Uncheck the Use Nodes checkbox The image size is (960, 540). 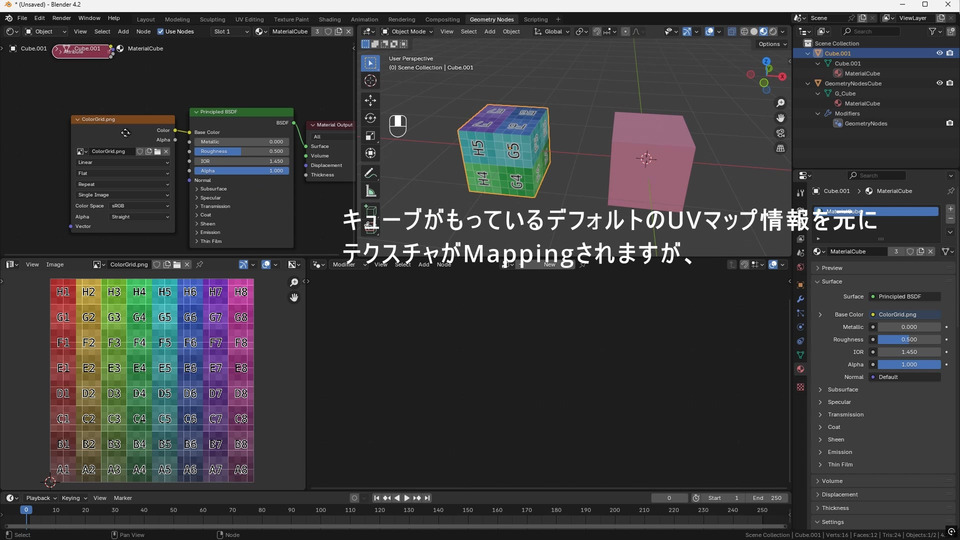click(x=160, y=31)
